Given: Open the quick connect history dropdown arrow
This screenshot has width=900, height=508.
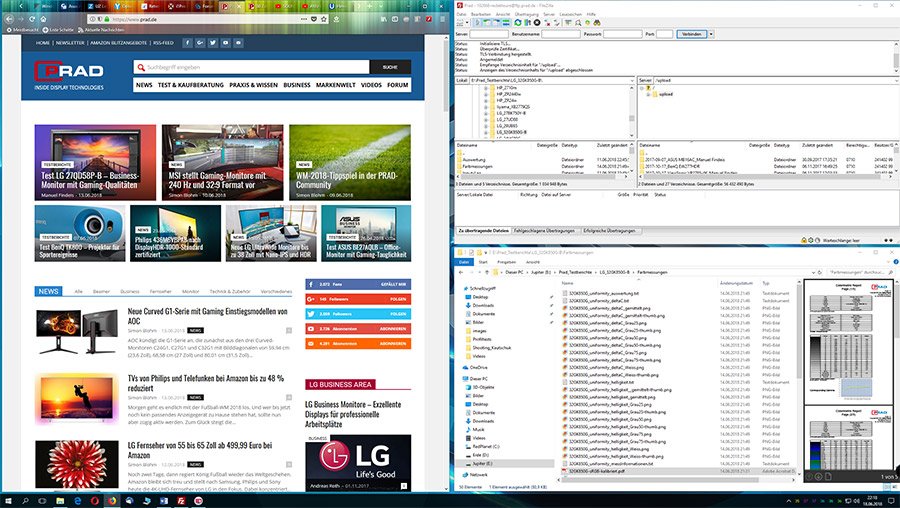Looking at the screenshot, I should pos(711,34).
